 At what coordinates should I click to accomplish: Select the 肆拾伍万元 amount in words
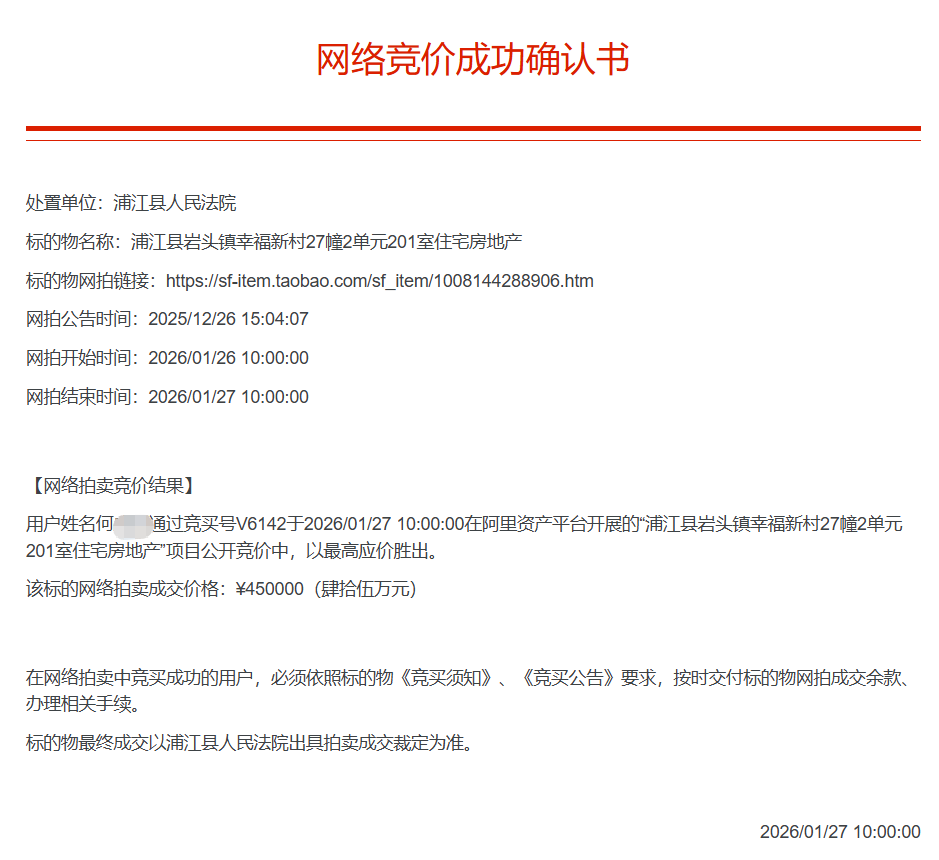point(365,589)
